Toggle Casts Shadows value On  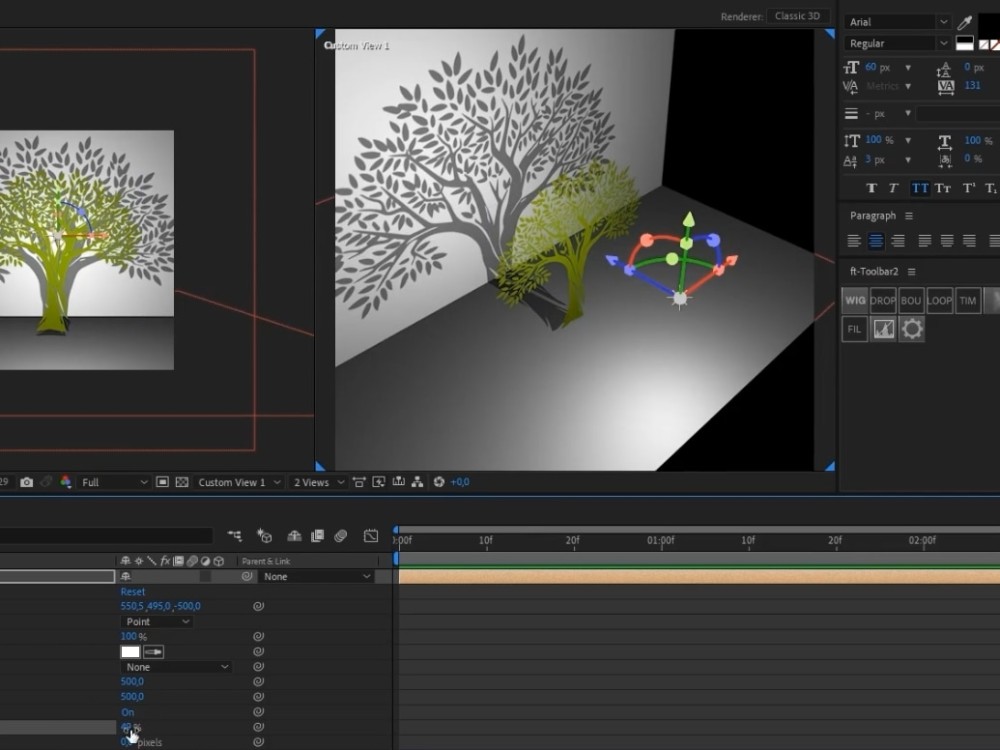(x=128, y=712)
